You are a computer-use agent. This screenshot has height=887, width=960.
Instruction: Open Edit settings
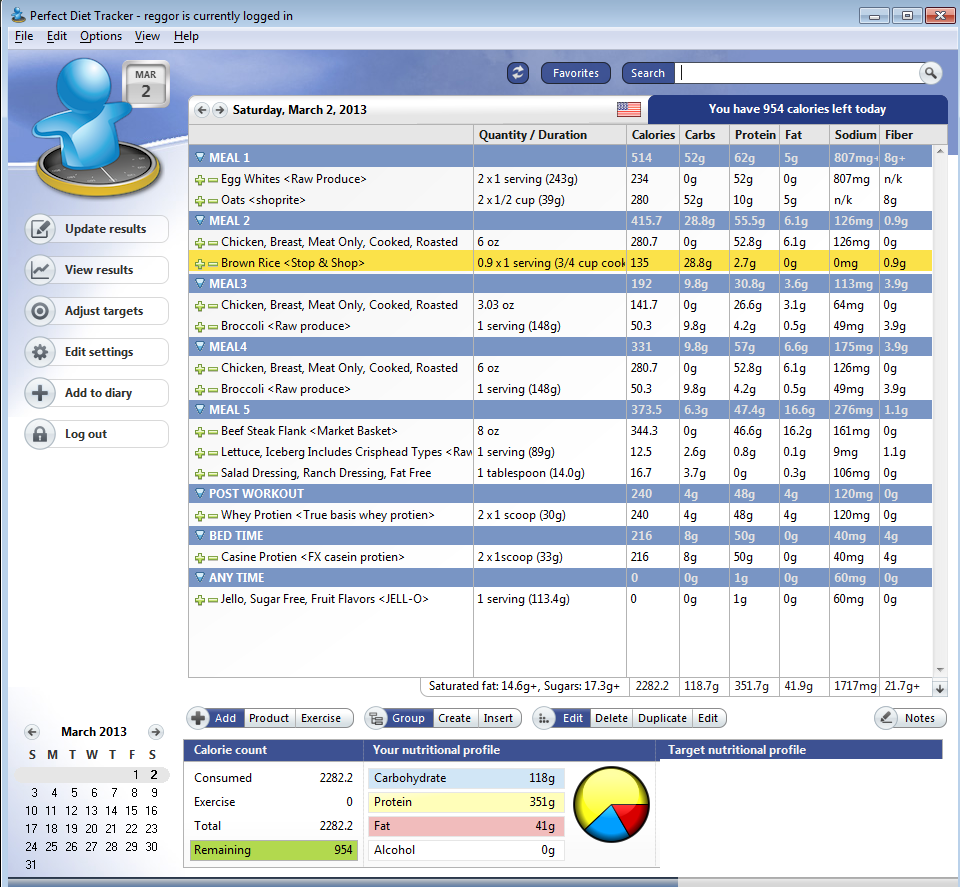[97, 352]
